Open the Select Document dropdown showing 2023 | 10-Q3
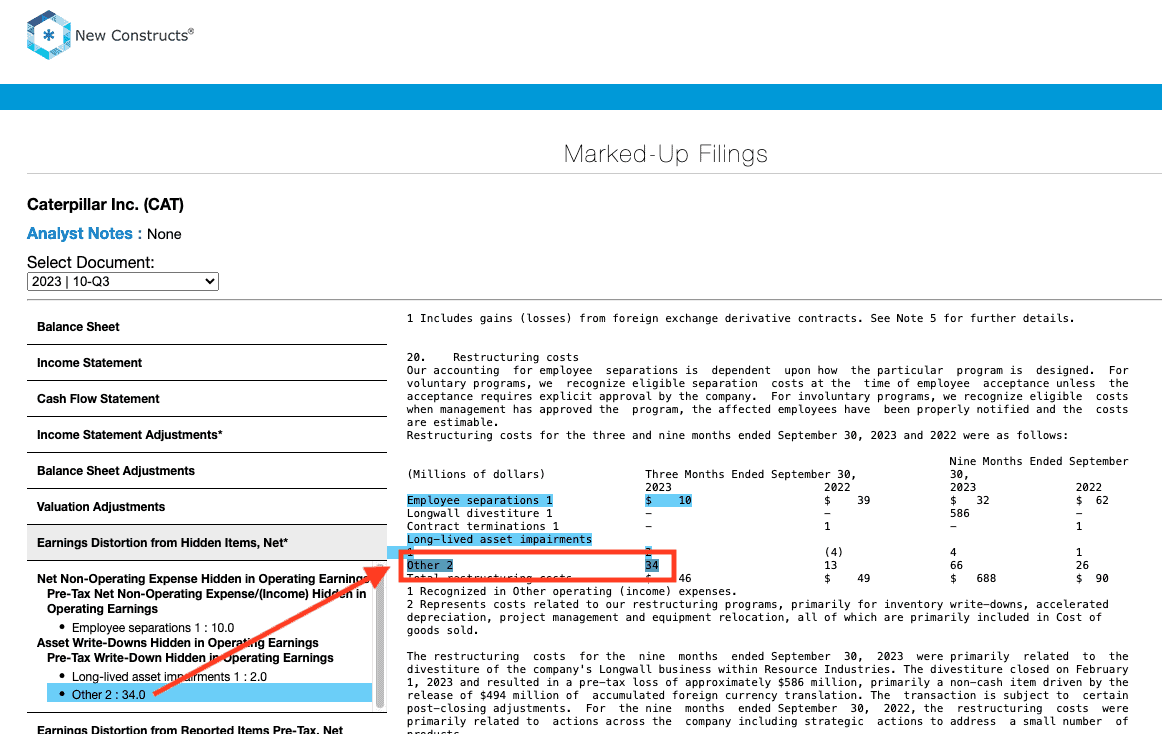Image resolution: width=1162 pixels, height=734 pixels. pos(123,282)
